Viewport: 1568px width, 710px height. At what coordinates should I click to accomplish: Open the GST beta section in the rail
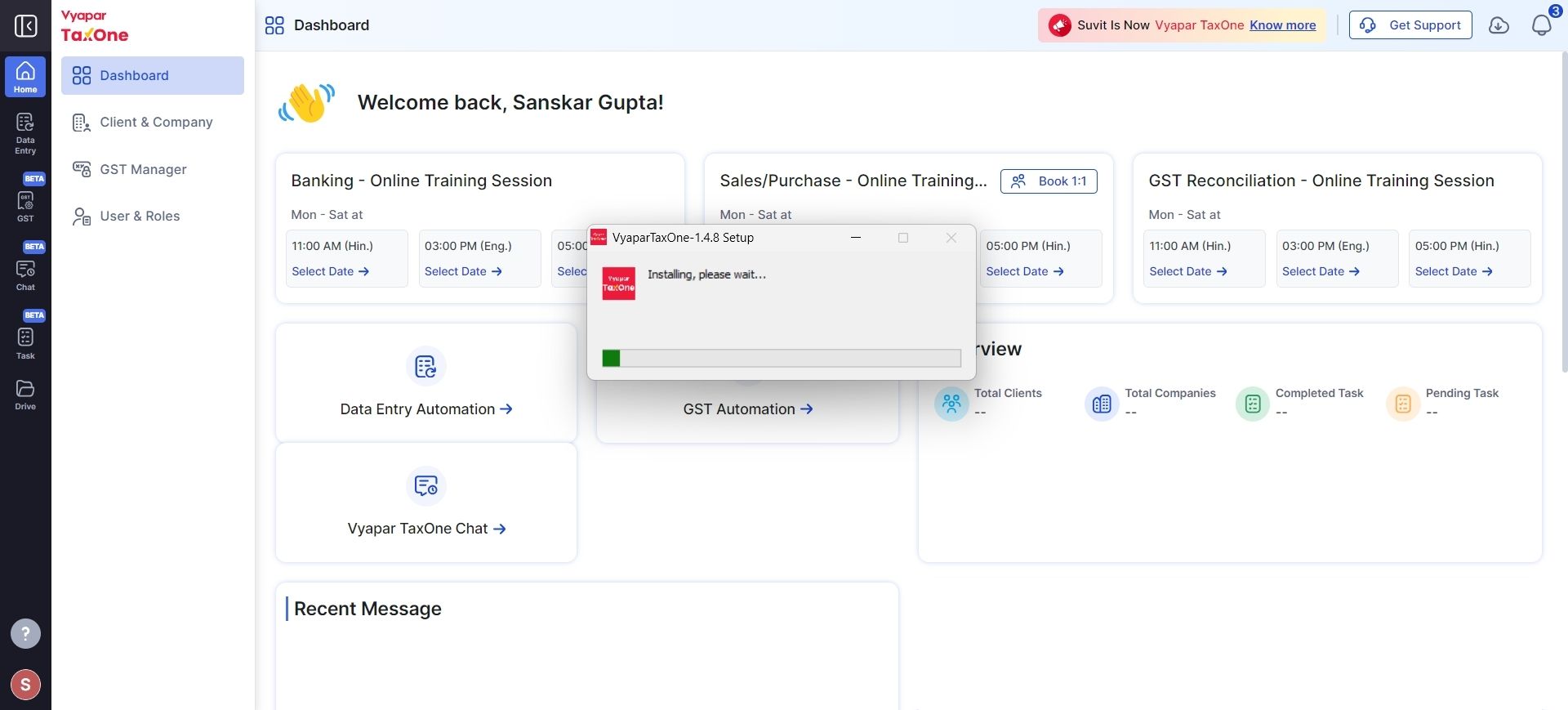coord(25,199)
